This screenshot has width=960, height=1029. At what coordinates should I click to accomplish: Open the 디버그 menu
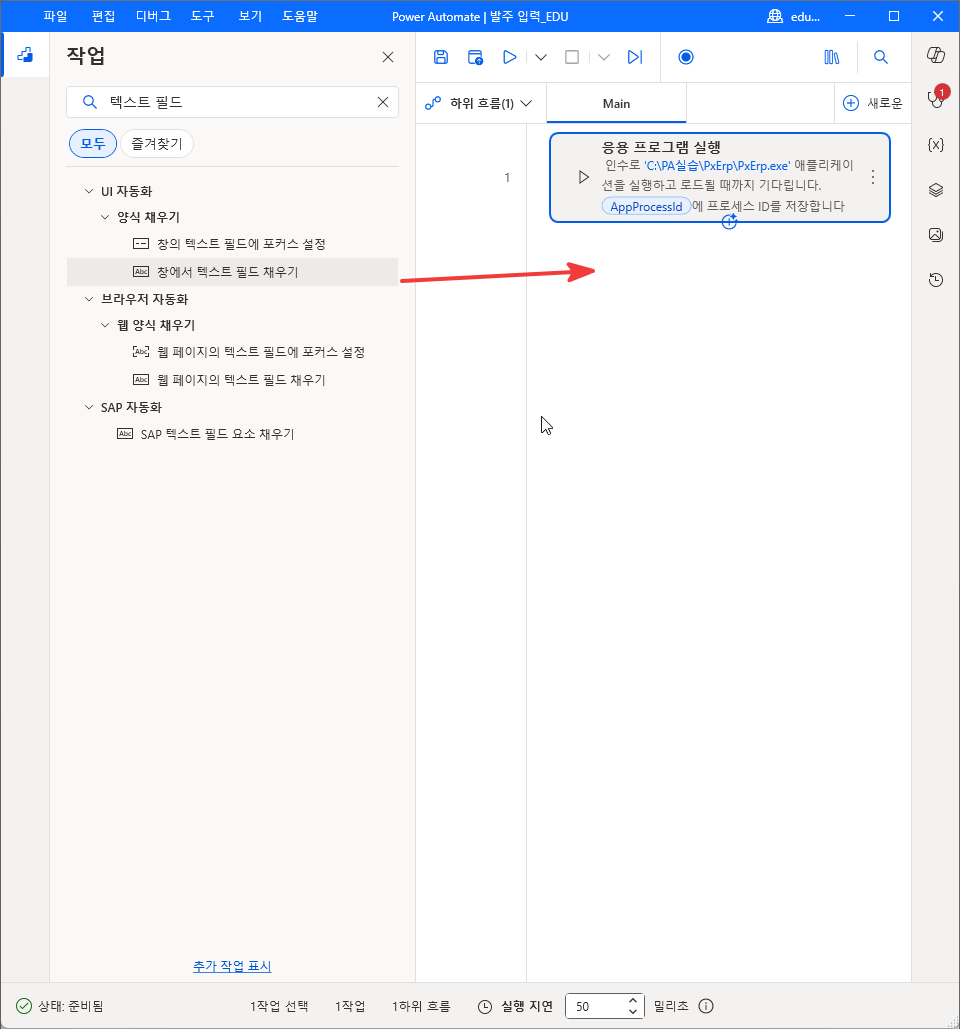coord(153,16)
